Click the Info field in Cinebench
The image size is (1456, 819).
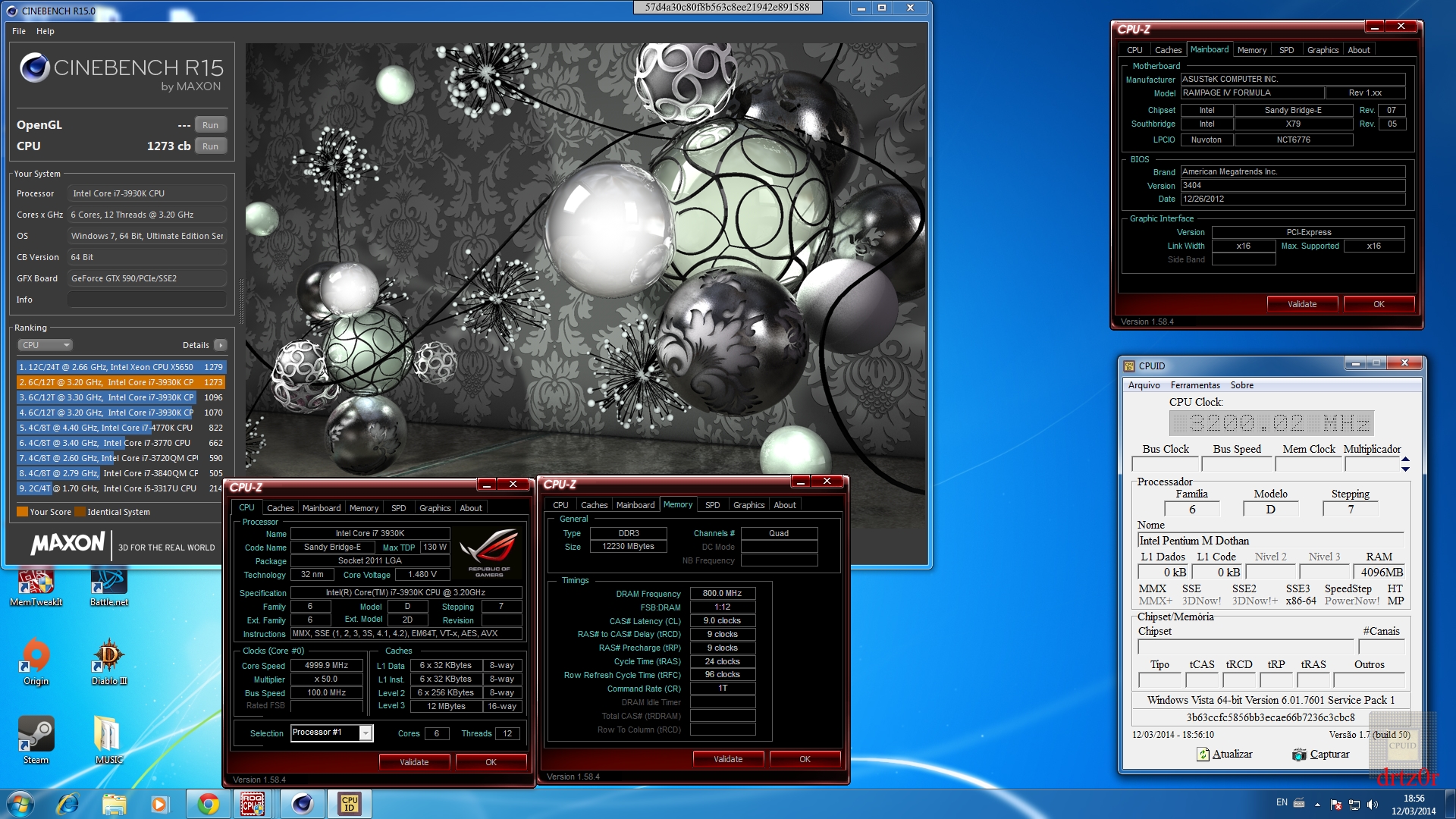point(147,300)
